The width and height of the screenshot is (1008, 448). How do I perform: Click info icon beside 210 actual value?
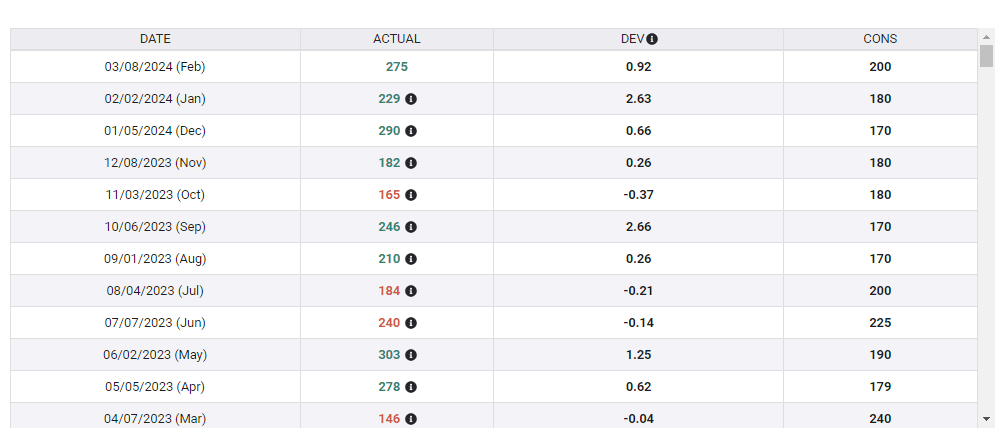[411, 259]
